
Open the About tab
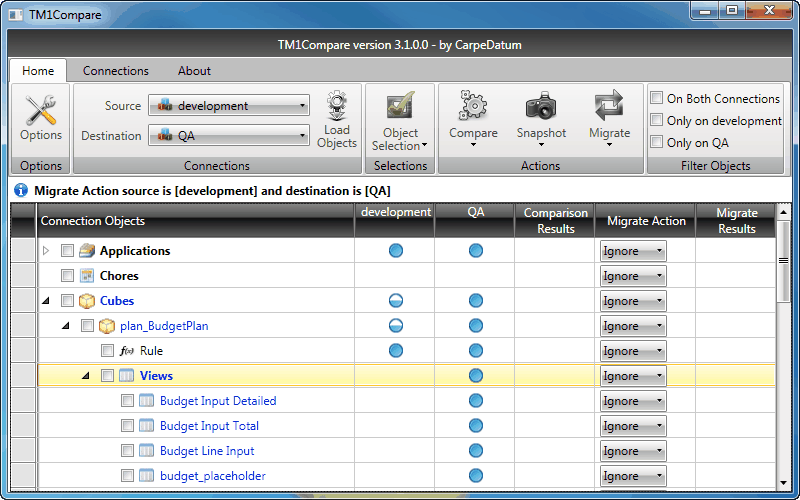(194, 70)
